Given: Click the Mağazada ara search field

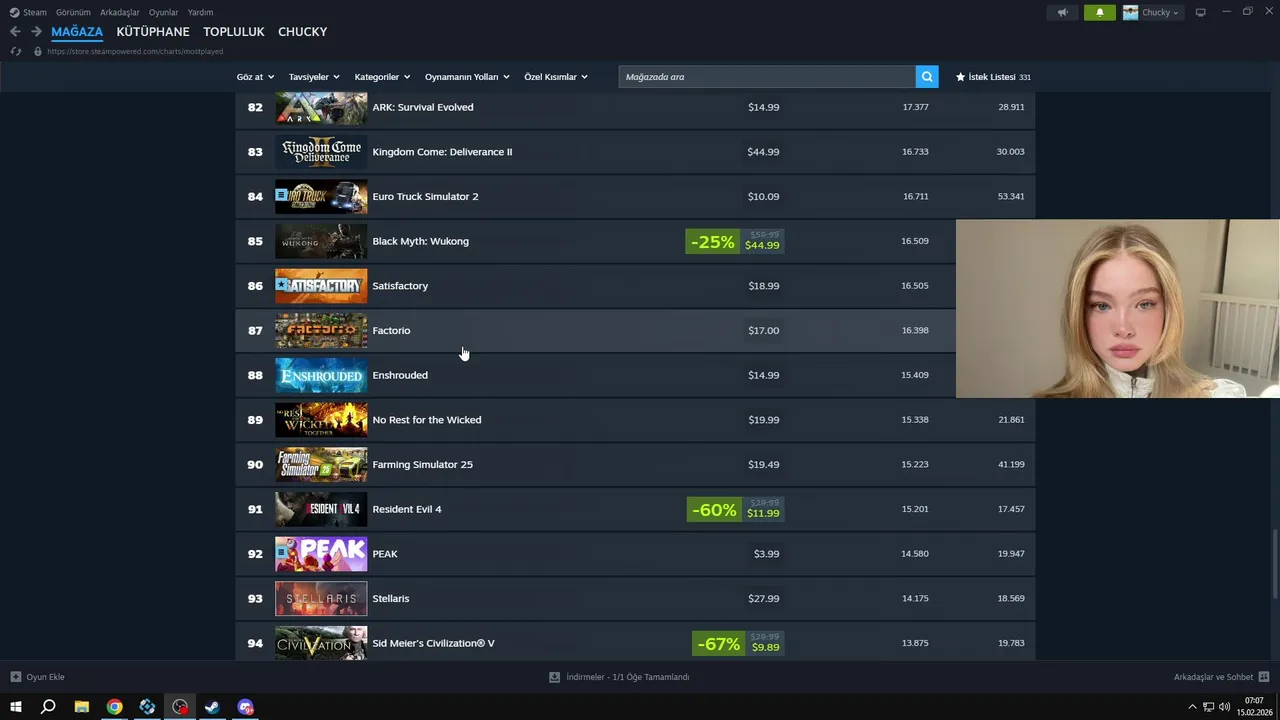Looking at the screenshot, I should click(x=767, y=77).
